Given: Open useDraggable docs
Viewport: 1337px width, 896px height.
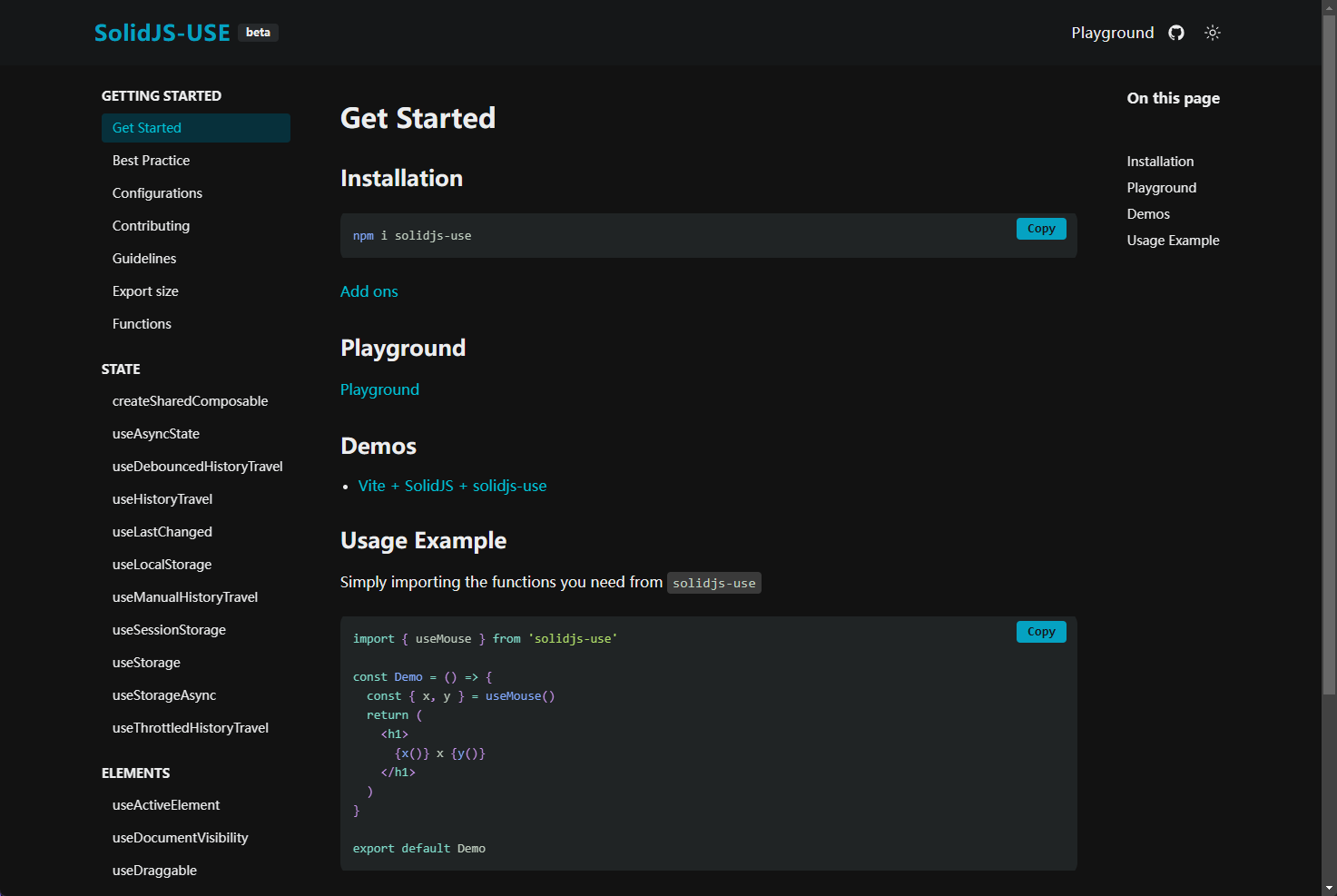Looking at the screenshot, I should click(196, 871).
